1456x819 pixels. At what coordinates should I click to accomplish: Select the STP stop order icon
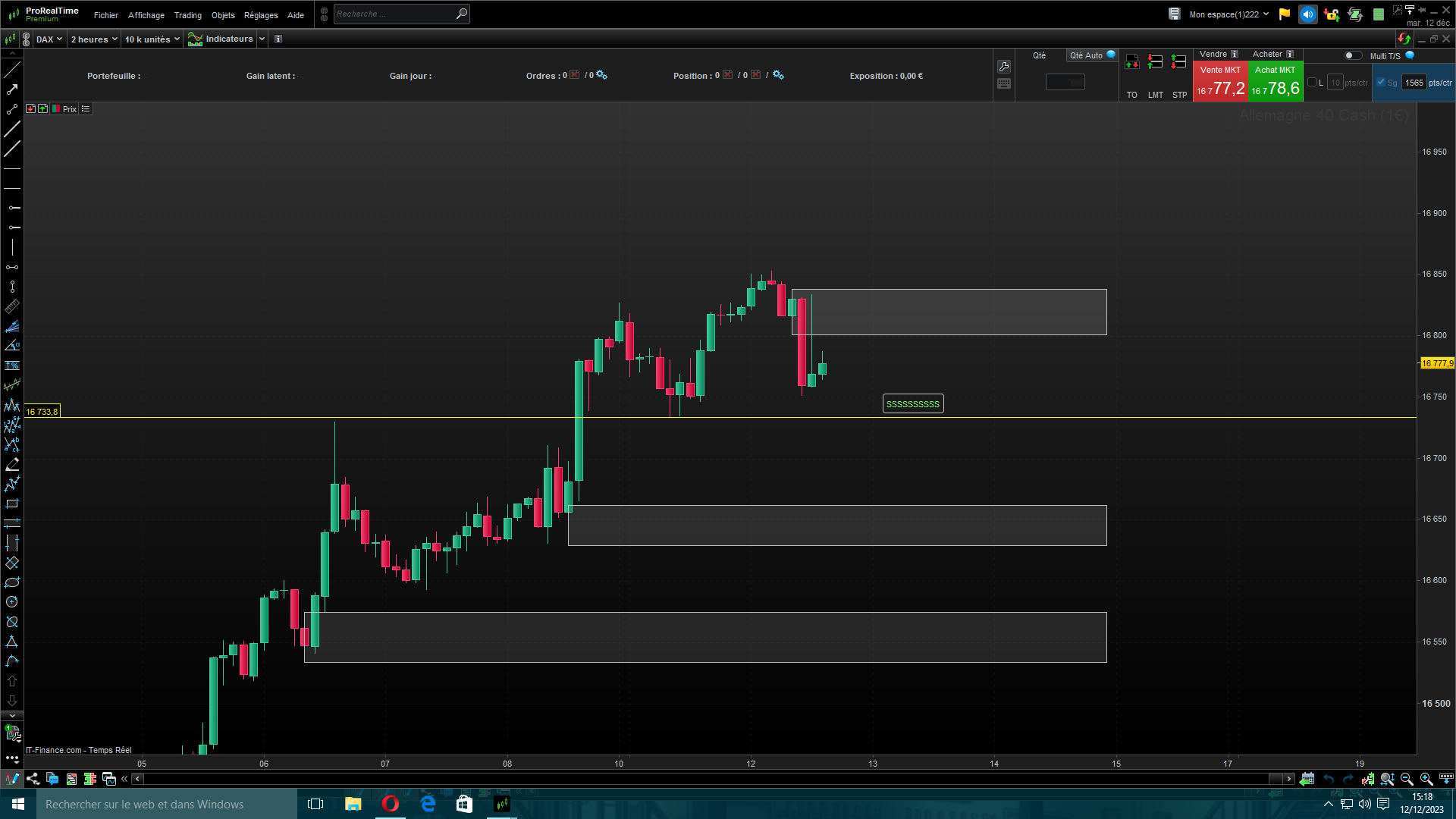(x=1178, y=62)
